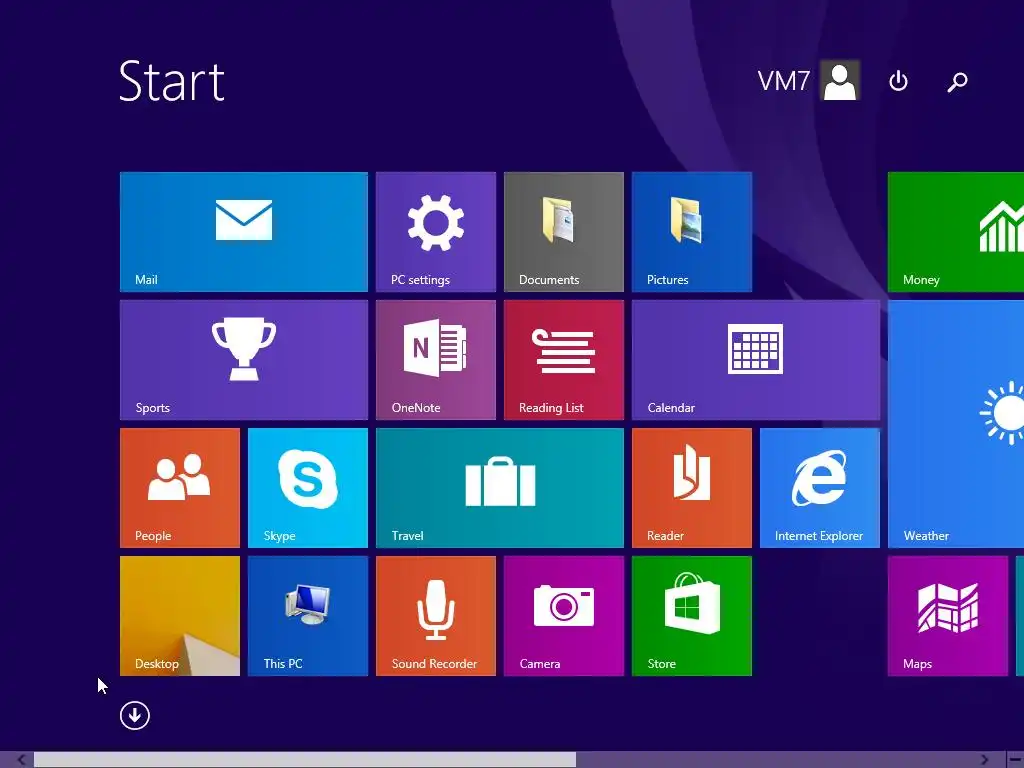Launch OneNote tile
Viewport: 1024px width, 768px height.
(436, 360)
